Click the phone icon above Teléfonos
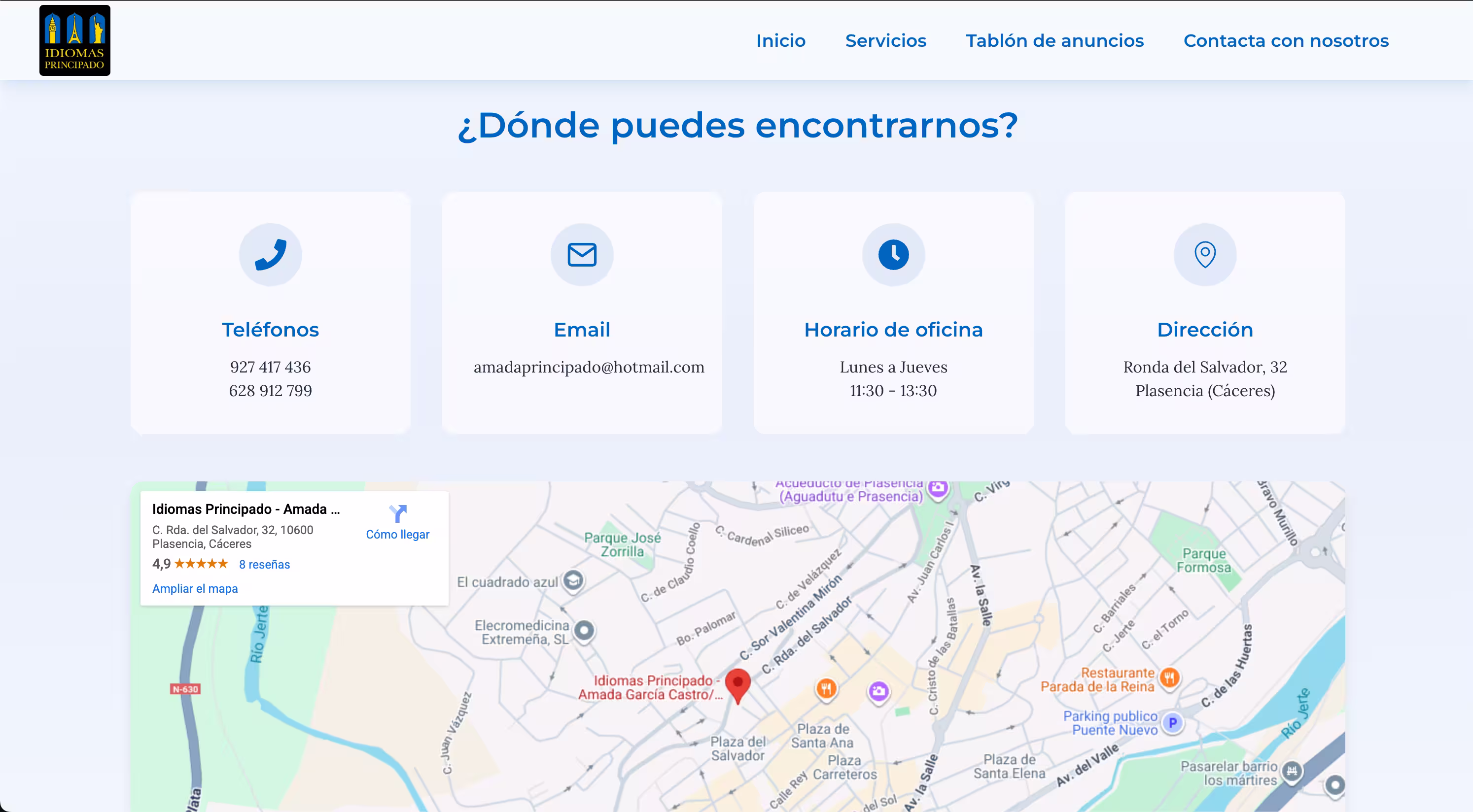Viewport: 1473px width, 812px height. click(271, 254)
